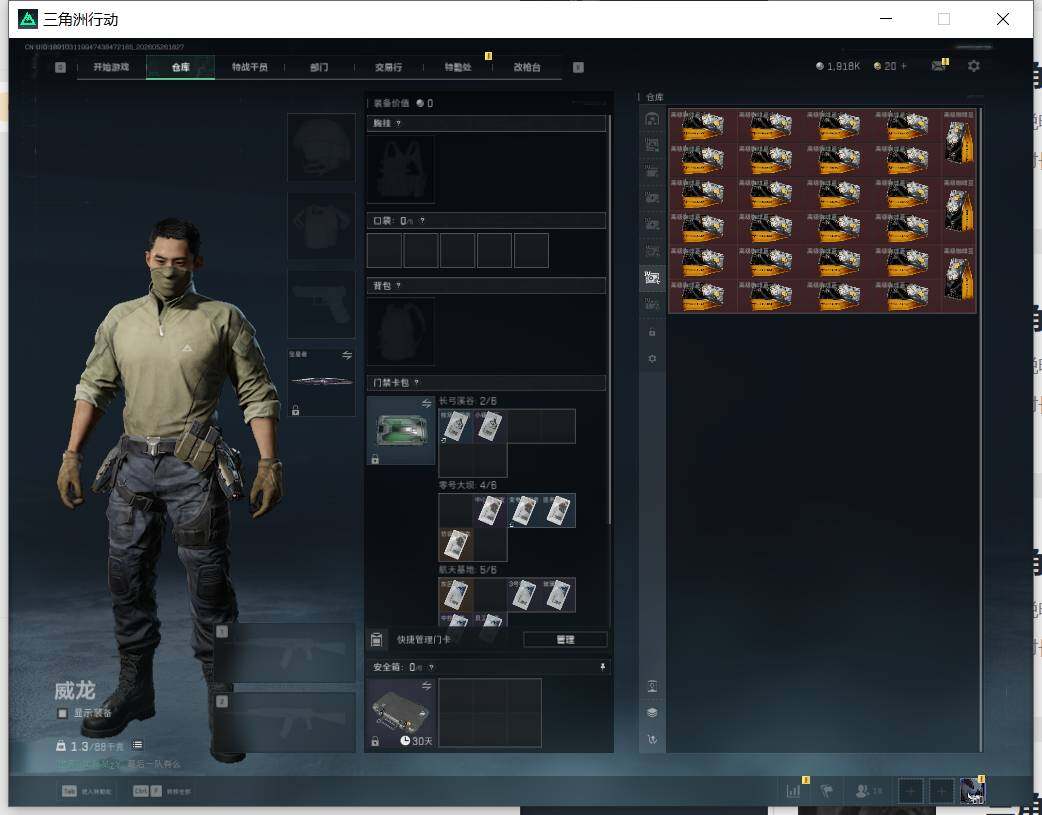Select the safe box case item
Screen dimensions: 1042x815
pyautogui.click(x=401, y=713)
